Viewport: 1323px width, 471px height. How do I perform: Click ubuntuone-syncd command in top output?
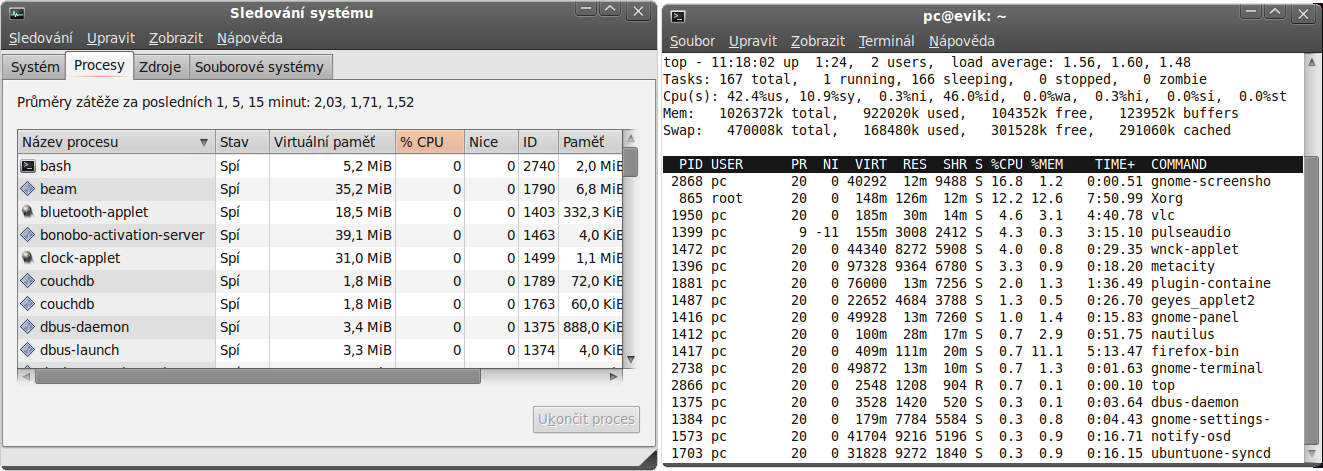(x=1211, y=453)
